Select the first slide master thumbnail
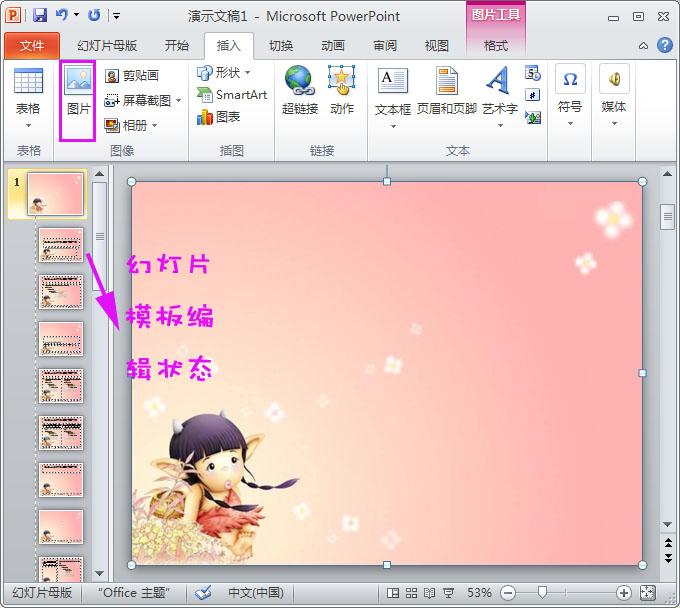 (x=55, y=194)
